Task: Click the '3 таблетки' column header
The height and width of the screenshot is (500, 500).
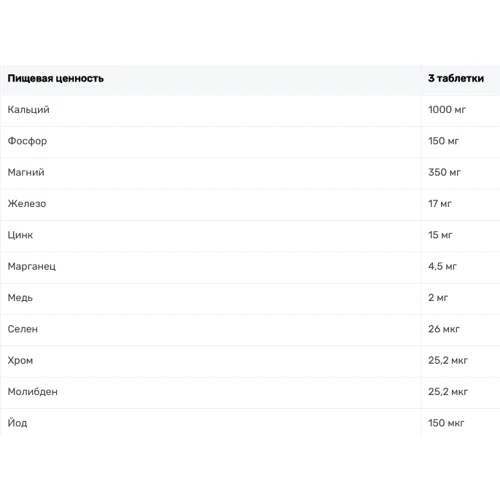Action: 456,78
